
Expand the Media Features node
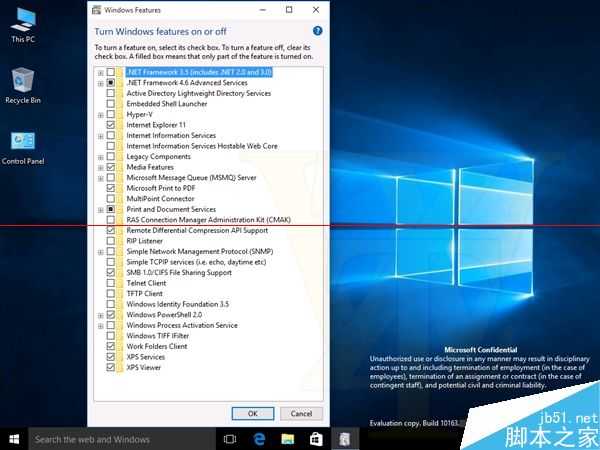(x=100, y=168)
